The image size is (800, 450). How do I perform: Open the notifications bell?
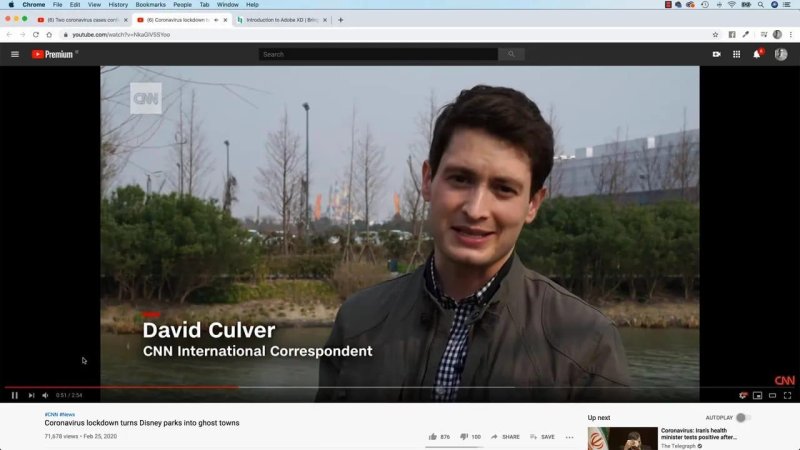(757, 54)
